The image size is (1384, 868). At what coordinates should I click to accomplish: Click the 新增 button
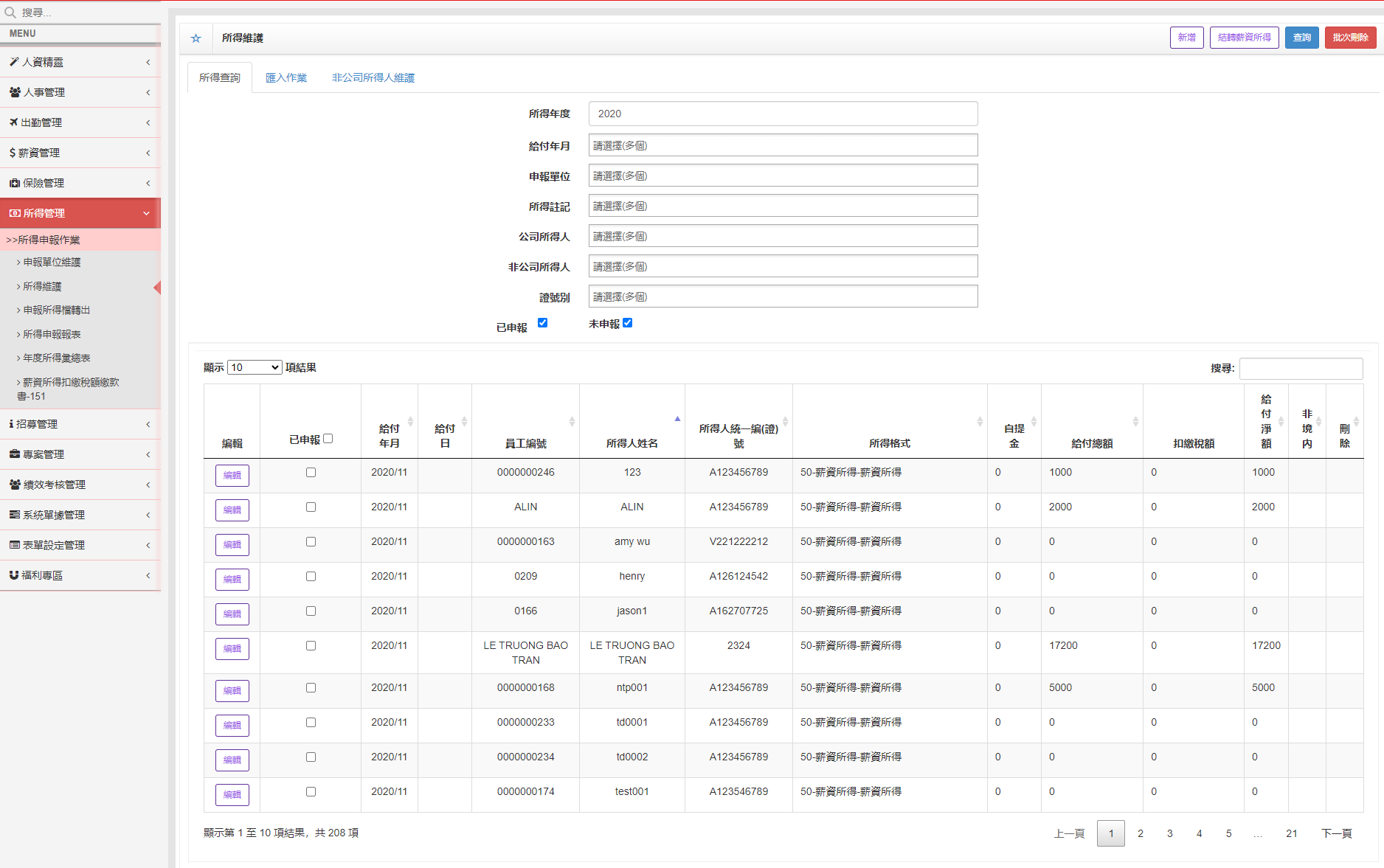click(1187, 38)
